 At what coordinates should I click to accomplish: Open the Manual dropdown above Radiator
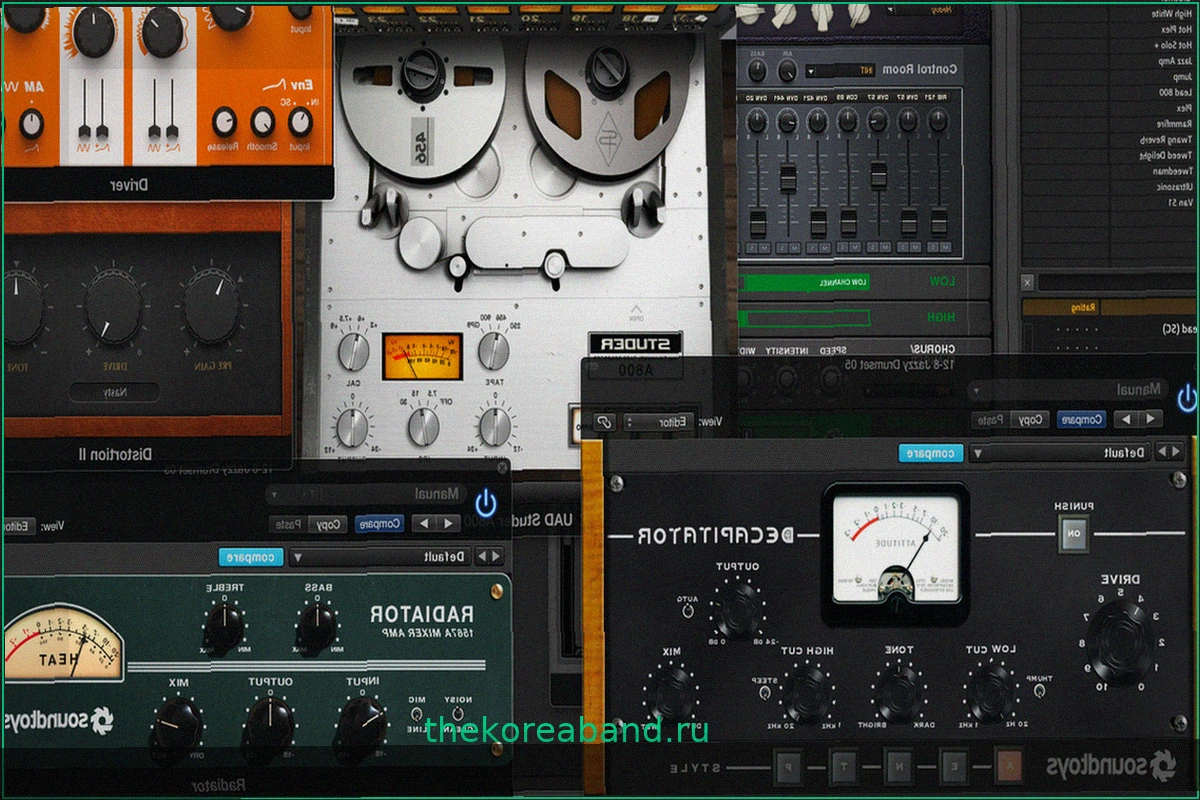coord(365,494)
